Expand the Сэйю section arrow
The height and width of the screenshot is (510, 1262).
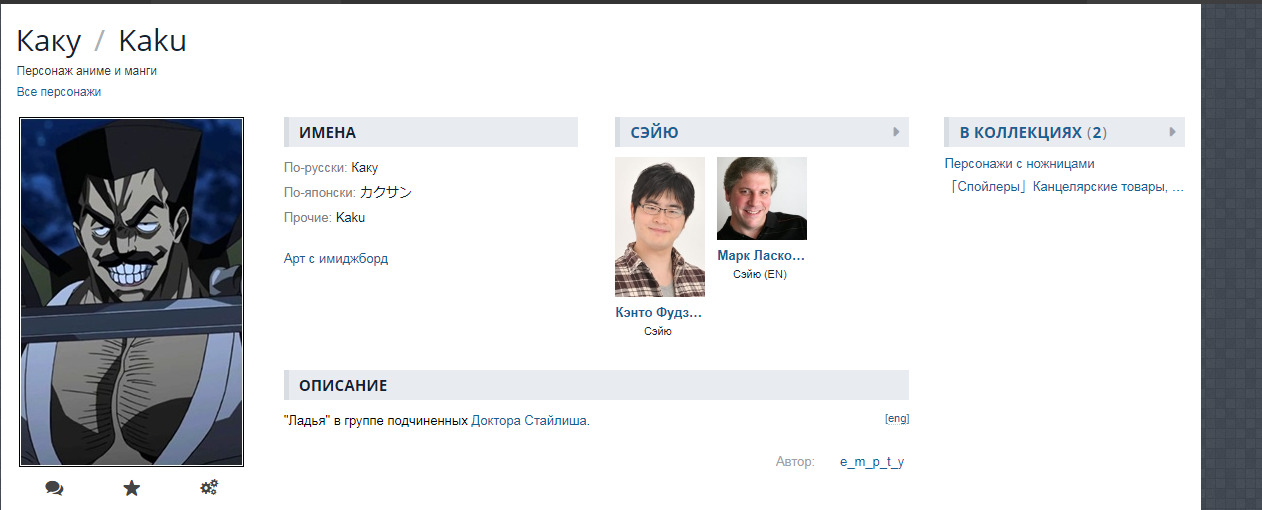coord(897,132)
